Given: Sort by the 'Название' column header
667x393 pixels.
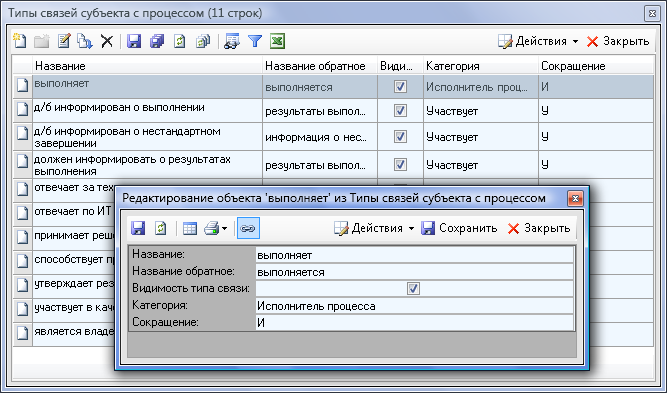Looking at the screenshot, I should [x=147, y=66].
